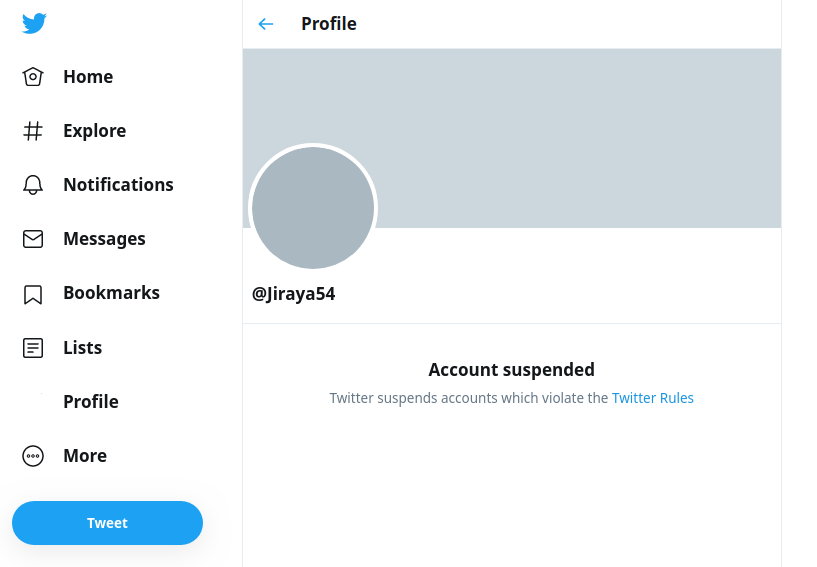Go back using the left arrow
This screenshot has height=567, width=817.
[x=266, y=24]
